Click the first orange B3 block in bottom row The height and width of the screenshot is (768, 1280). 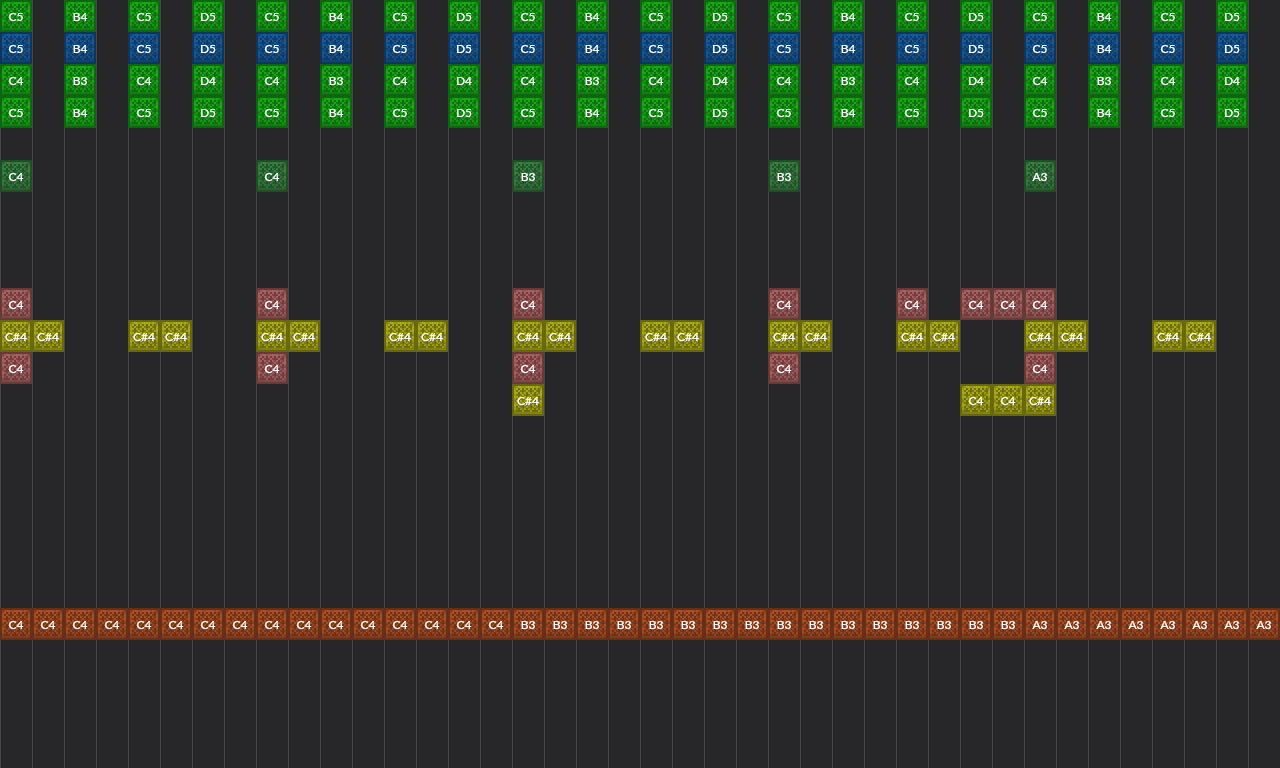point(528,625)
